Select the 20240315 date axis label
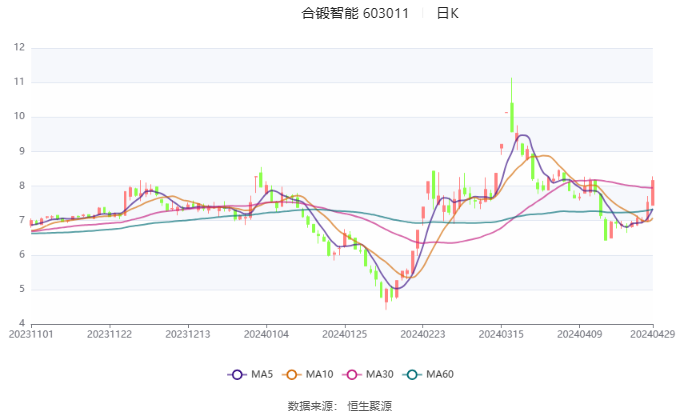Screen dimensions: 680x413 coord(501,334)
